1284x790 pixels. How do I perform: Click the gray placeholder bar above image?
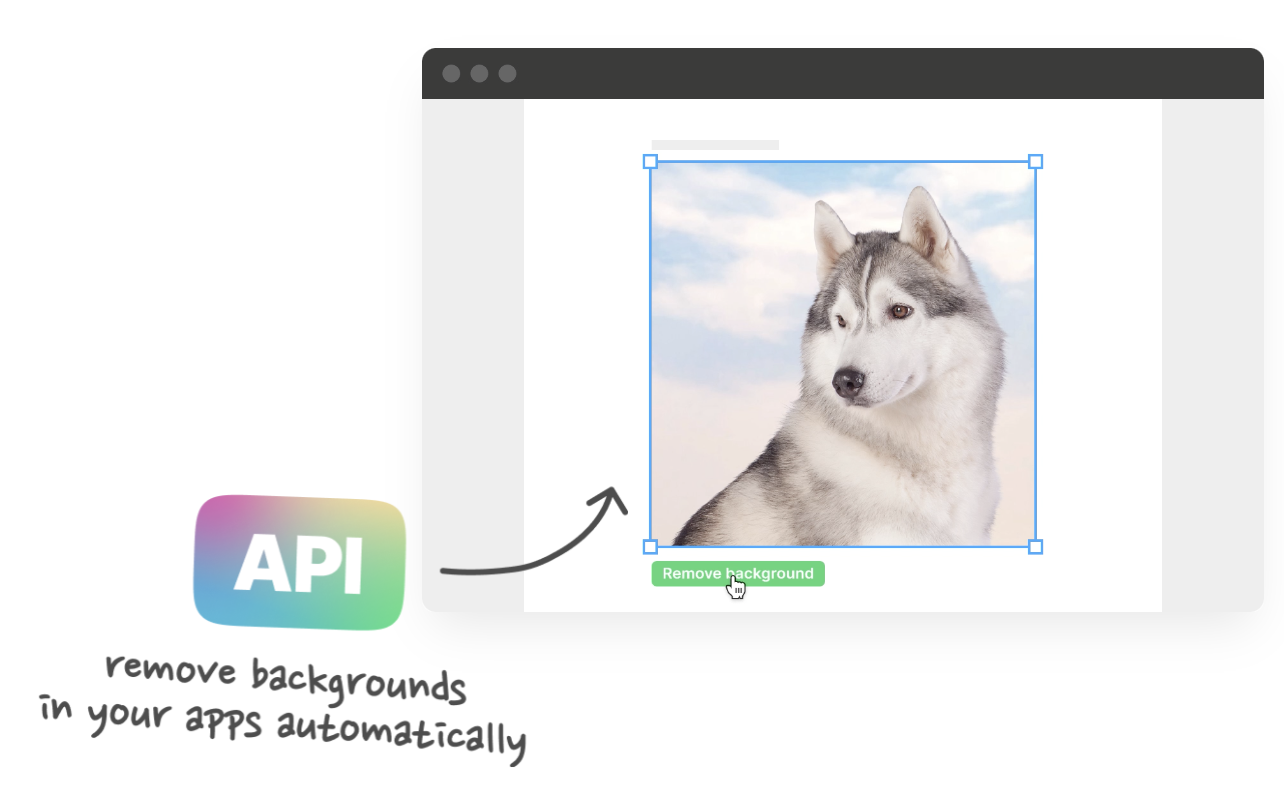[714, 143]
